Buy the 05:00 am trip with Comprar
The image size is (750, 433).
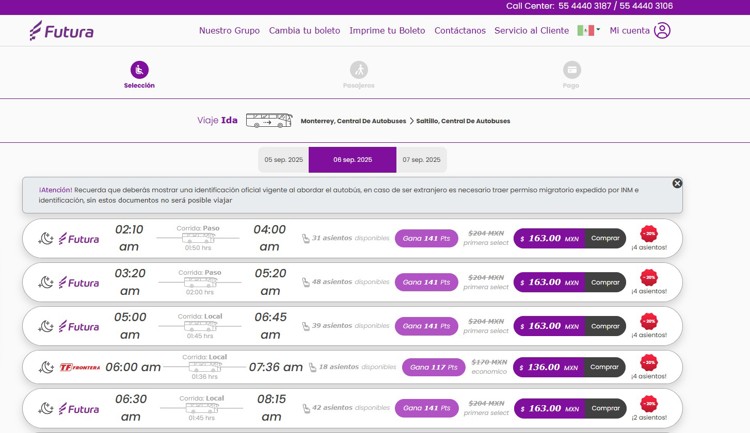pyautogui.click(x=605, y=326)
